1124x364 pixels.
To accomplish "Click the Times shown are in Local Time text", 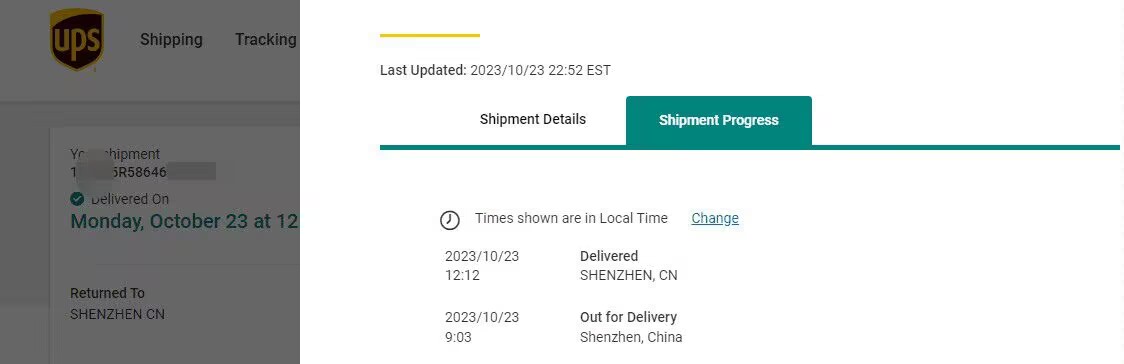I will 571,218.
